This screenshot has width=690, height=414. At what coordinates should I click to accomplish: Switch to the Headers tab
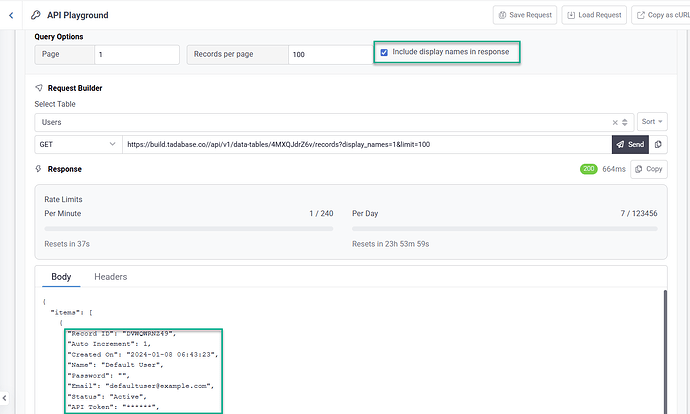(x=110, y=277)
